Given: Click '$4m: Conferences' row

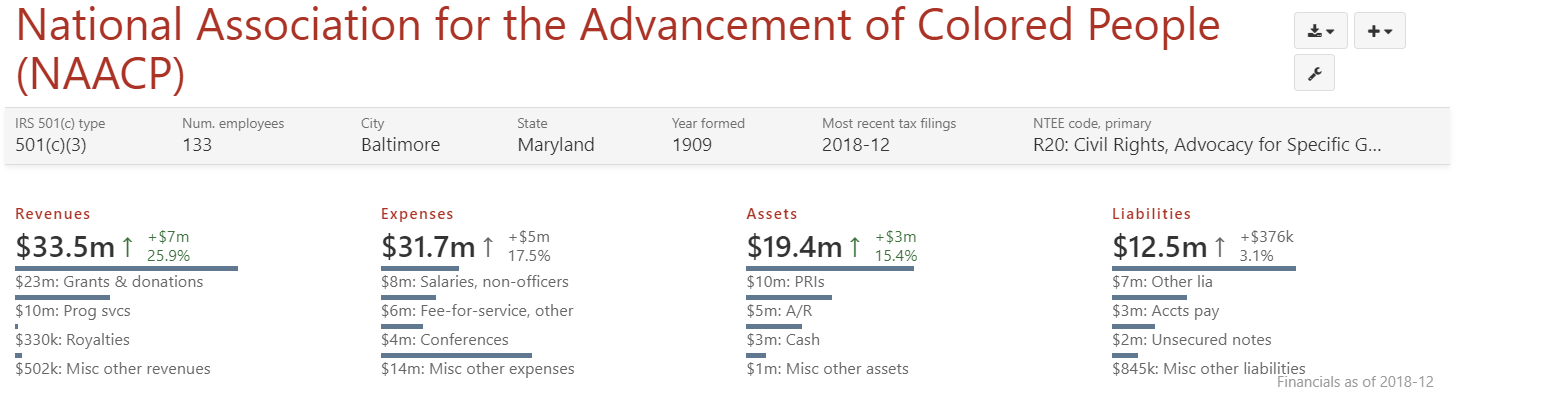Looking at the screenshot, I should tap(445, 340).
